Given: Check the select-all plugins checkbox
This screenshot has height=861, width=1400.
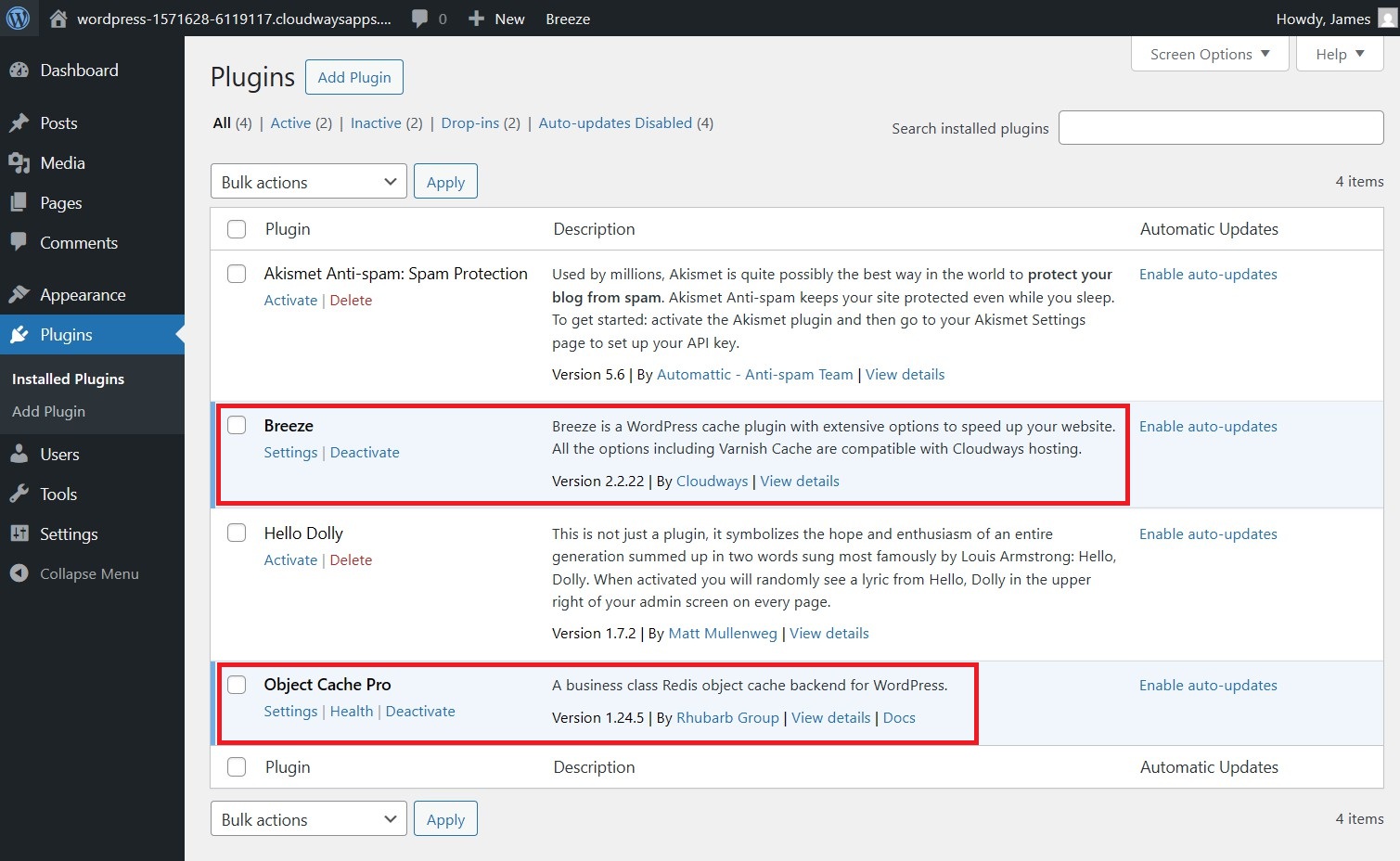Looking at the screenshot, I should tap(237, 228).
